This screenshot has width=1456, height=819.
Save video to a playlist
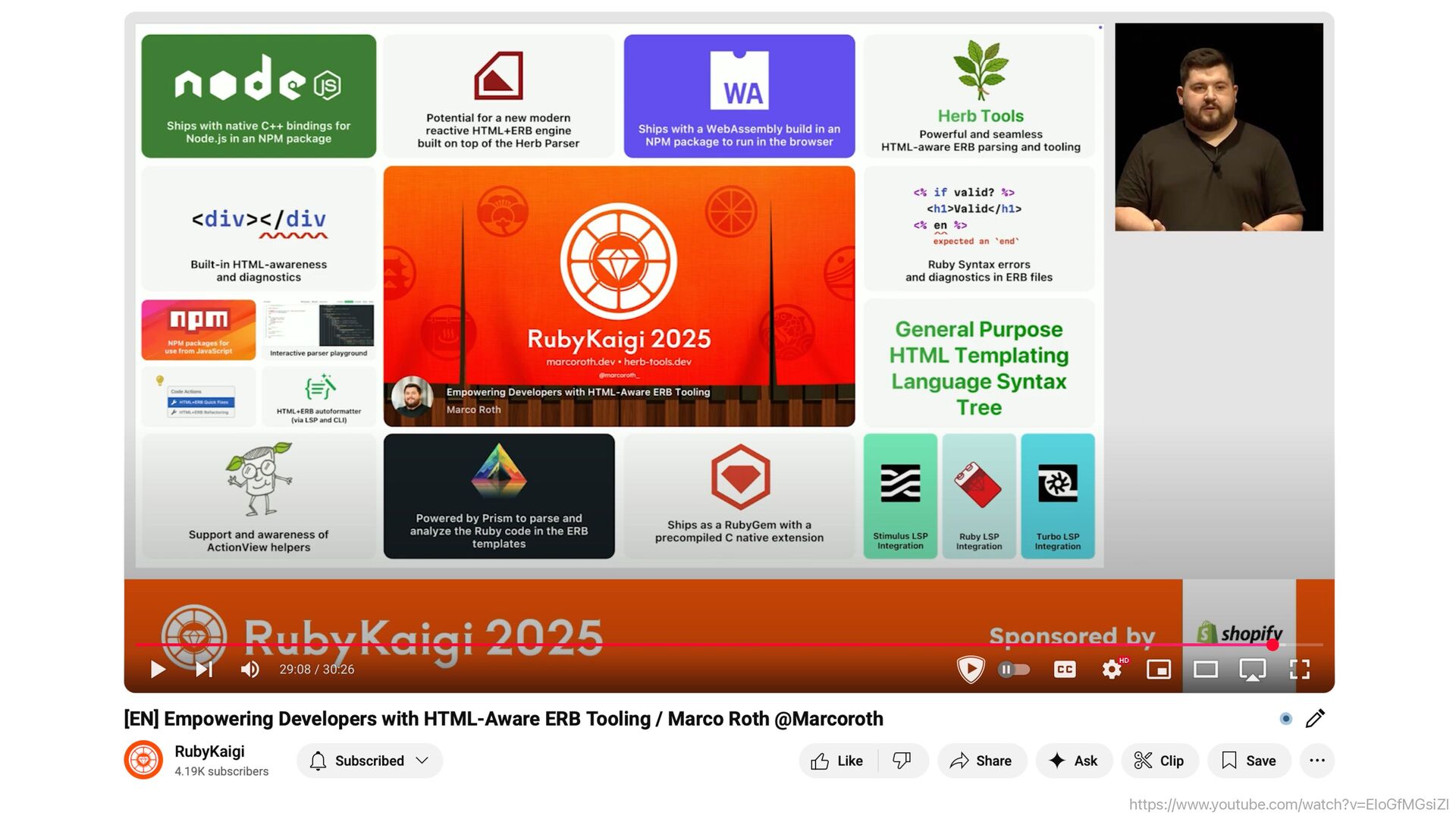click(1249, 761)
